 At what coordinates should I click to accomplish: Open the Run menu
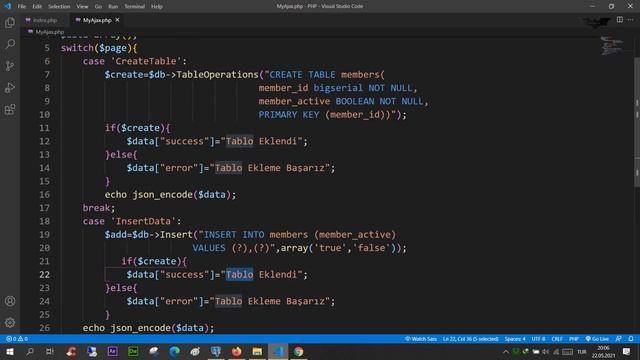(113, 7)
